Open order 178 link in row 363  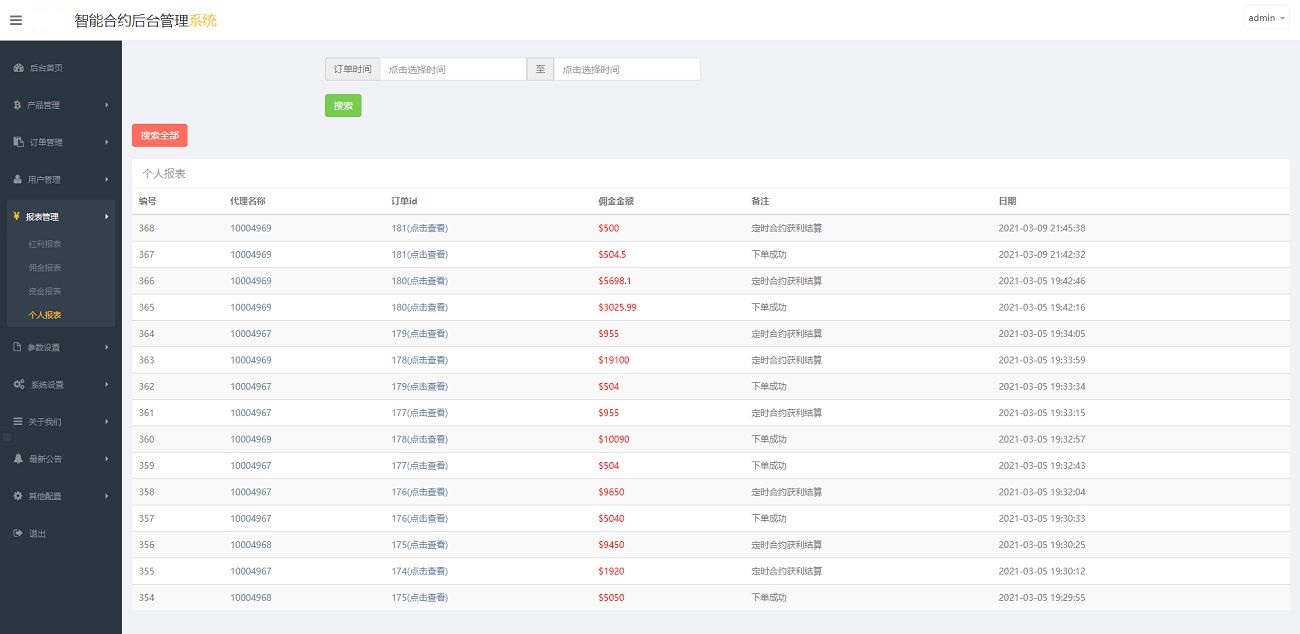point(419,360)
